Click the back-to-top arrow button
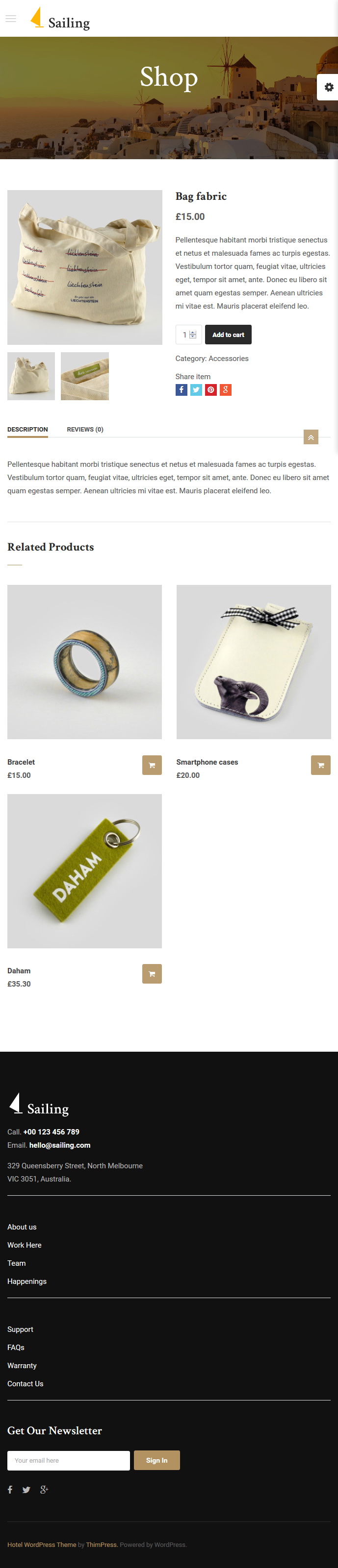Image resolution: width=338 pixels, height=1568 pixels. tap(311, 437)
